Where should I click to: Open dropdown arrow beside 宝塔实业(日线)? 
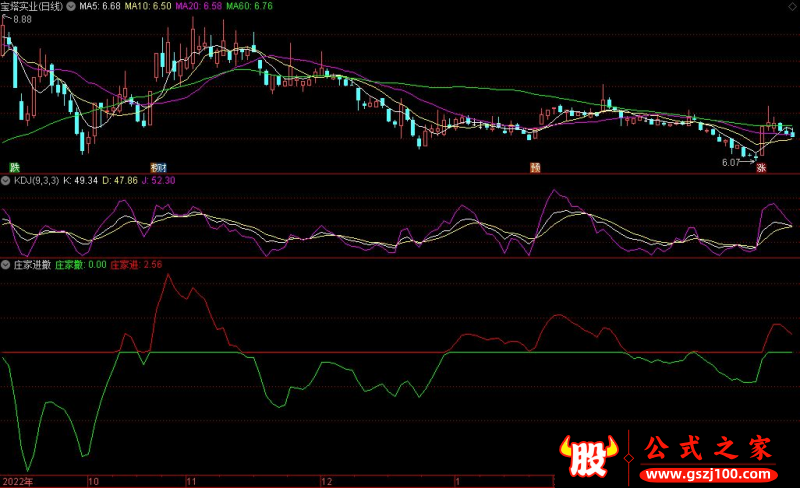click(x=69, y=6)
